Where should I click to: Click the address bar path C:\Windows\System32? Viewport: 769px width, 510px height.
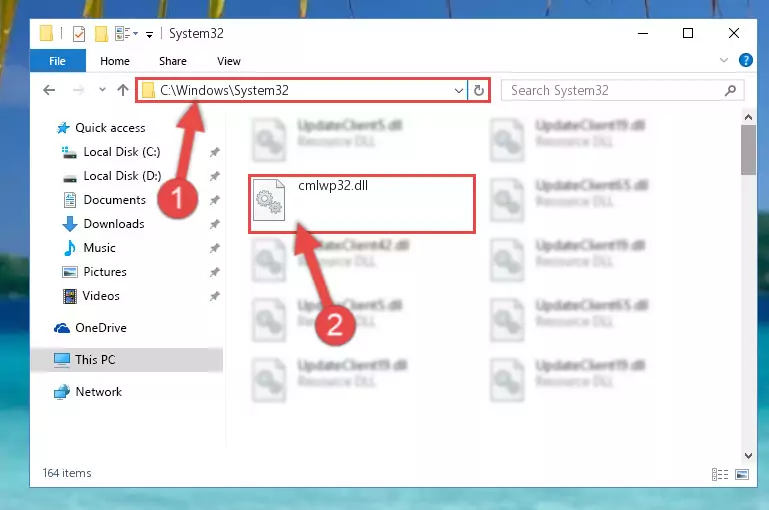[224, 91]
